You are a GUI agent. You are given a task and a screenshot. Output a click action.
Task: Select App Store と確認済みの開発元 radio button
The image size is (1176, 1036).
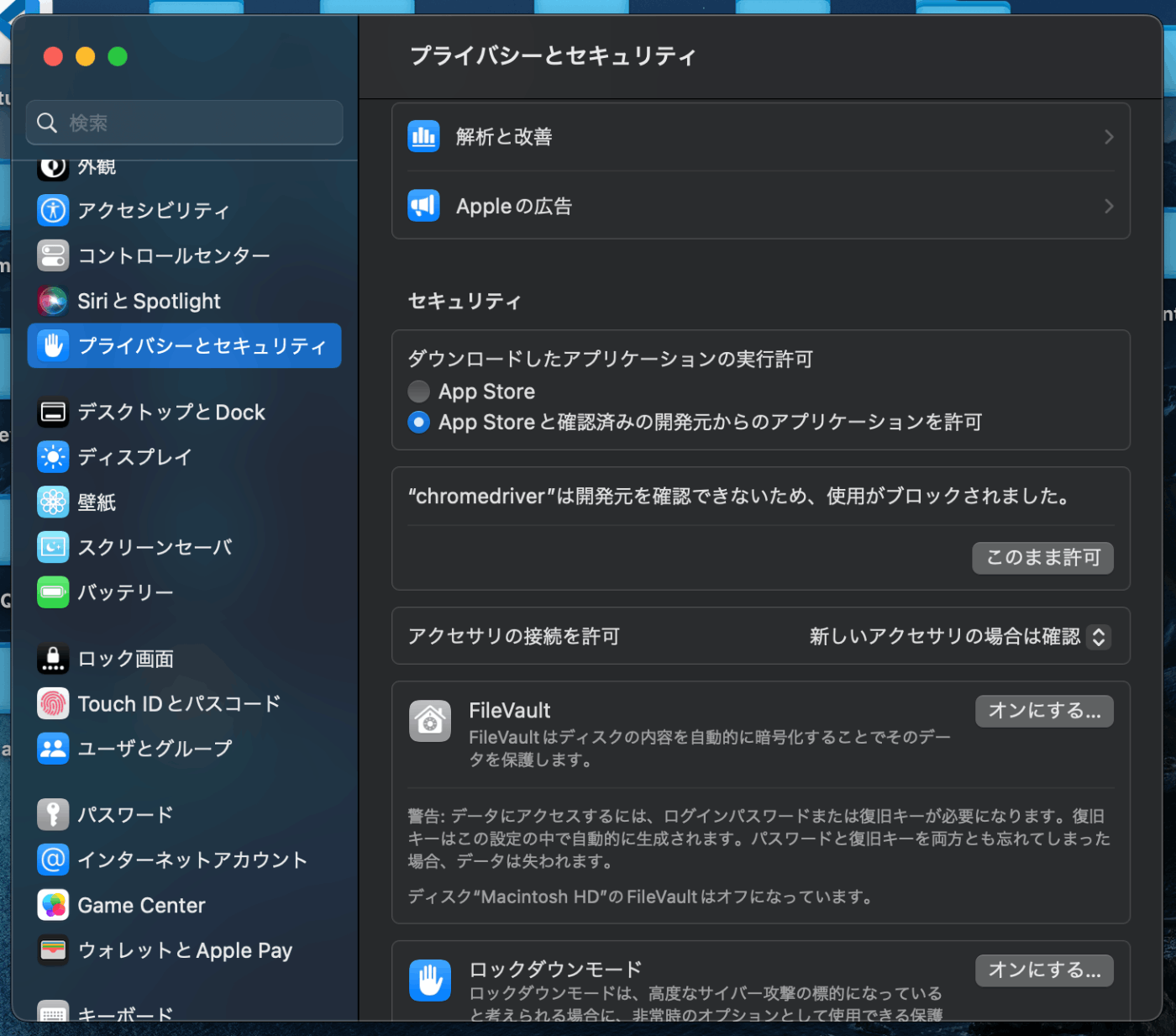pos(418,422)
